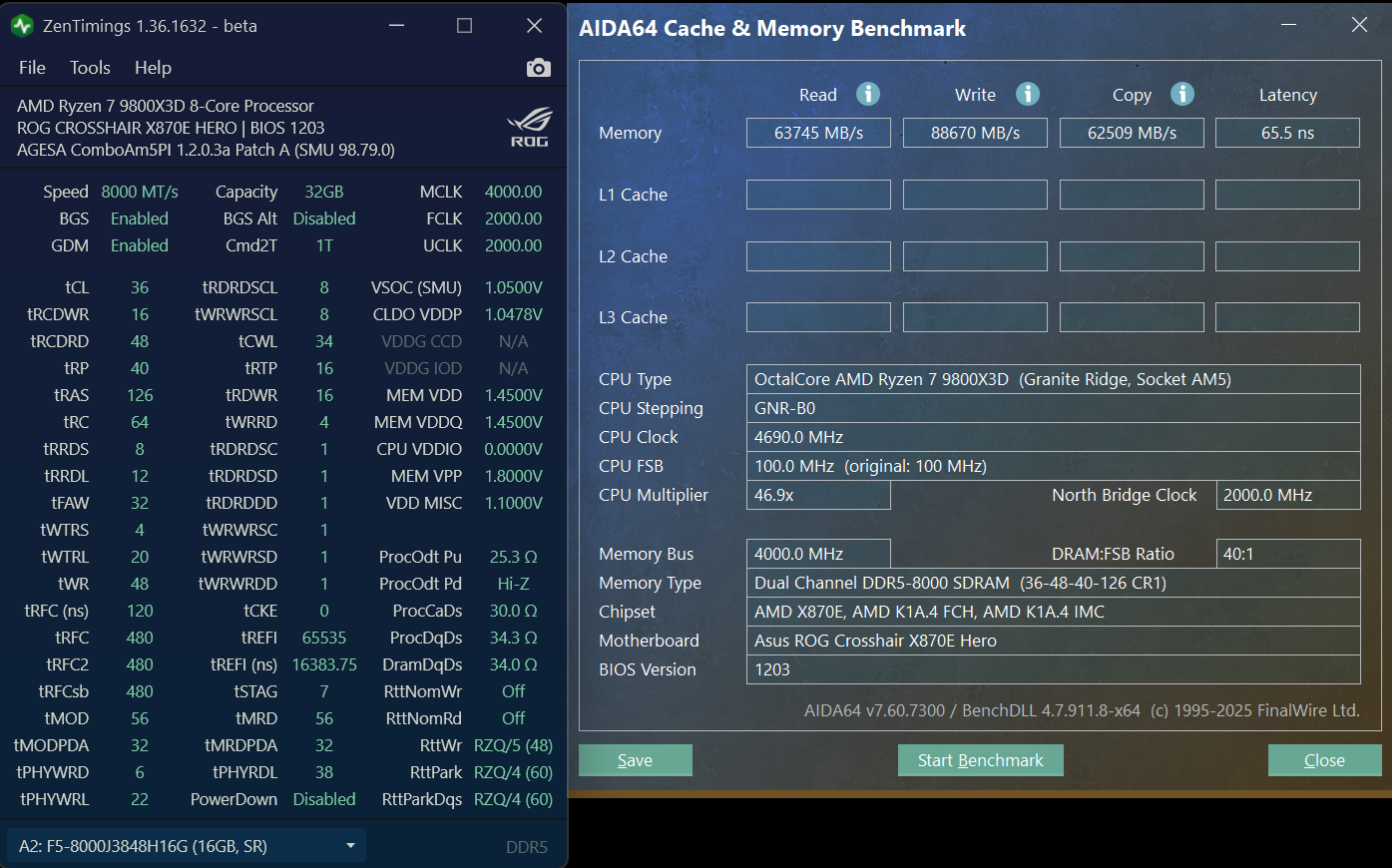
Task: Select the Memory Read result field
Action: click(818, 133)
